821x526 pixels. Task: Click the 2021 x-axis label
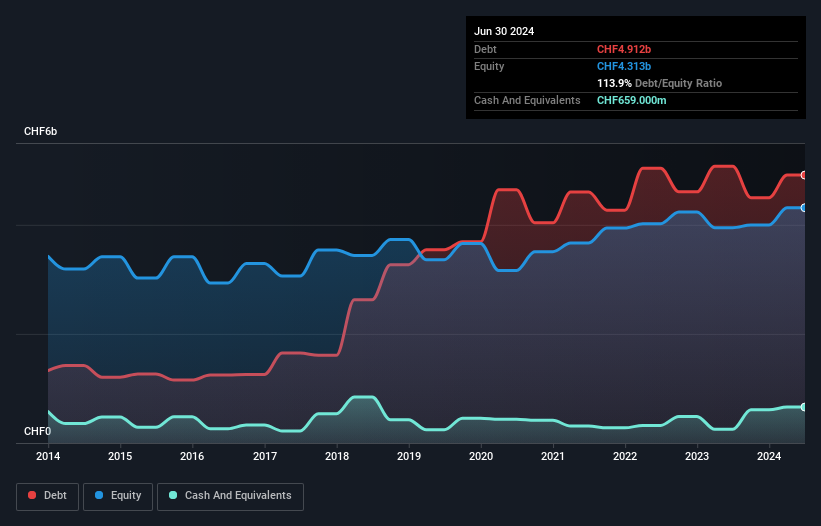tap(553, 456)
